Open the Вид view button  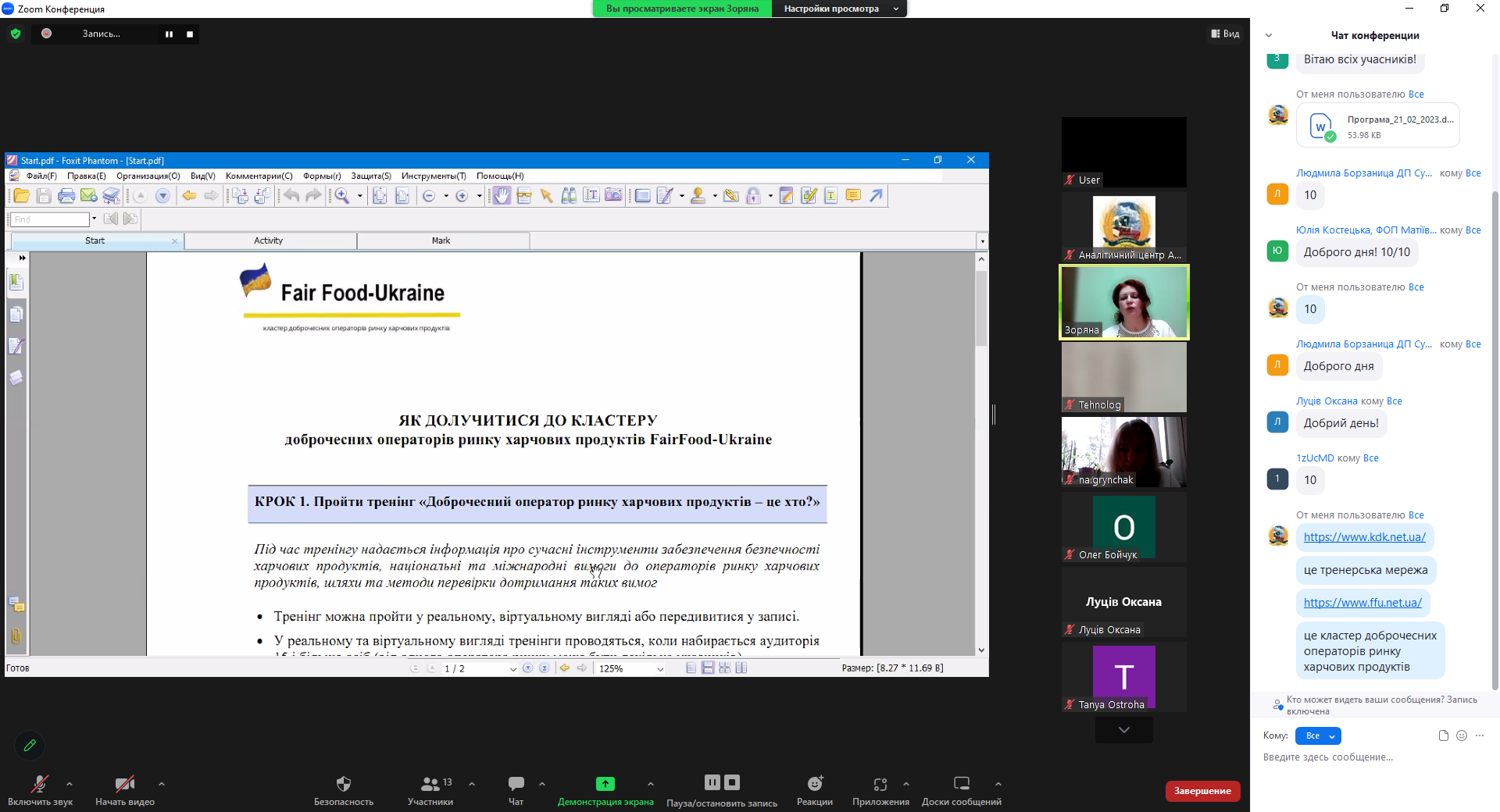(x=1225, y=34)
